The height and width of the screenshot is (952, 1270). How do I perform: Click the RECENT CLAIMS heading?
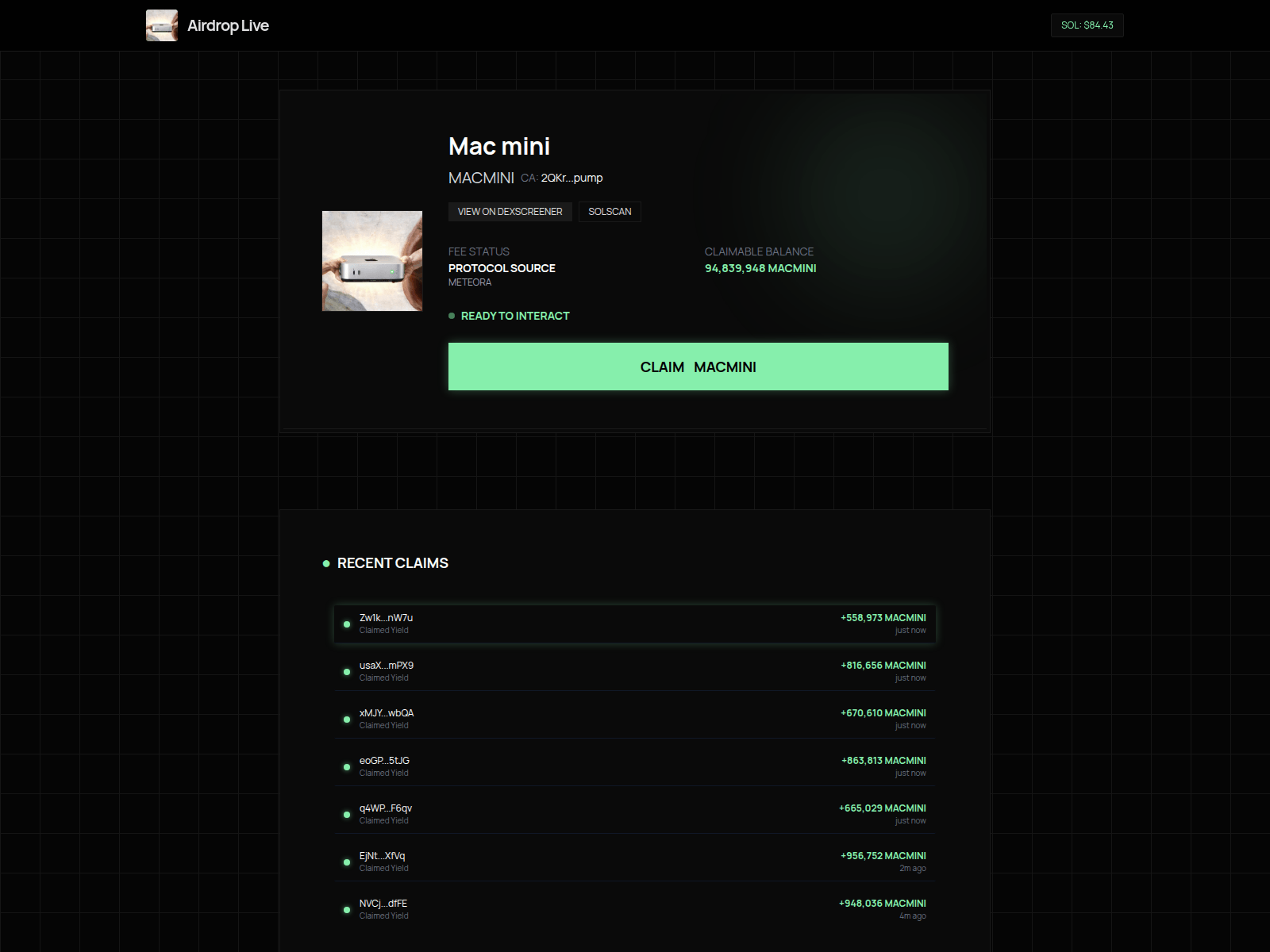coord(393,563)
